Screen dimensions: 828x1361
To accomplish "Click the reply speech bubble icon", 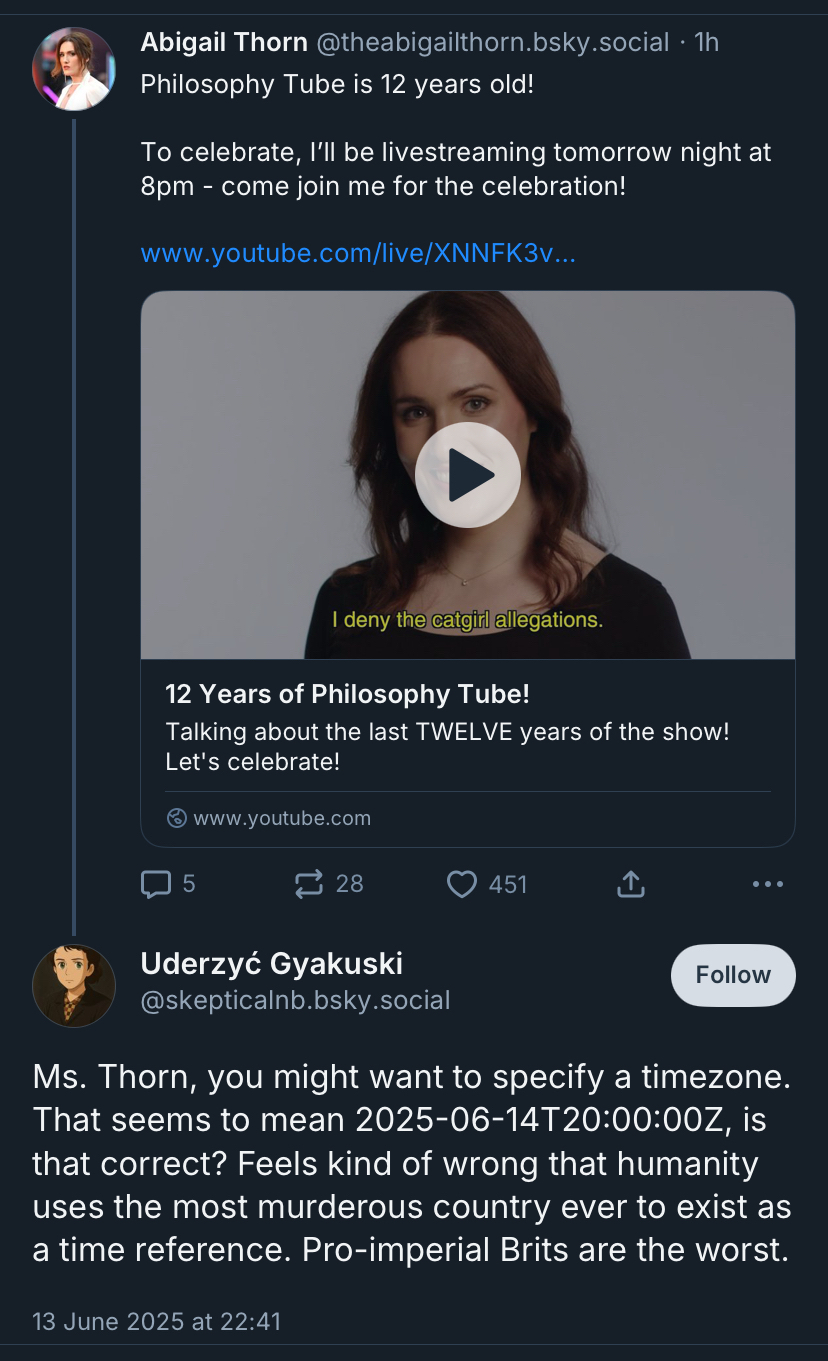I will coord(156,884).
